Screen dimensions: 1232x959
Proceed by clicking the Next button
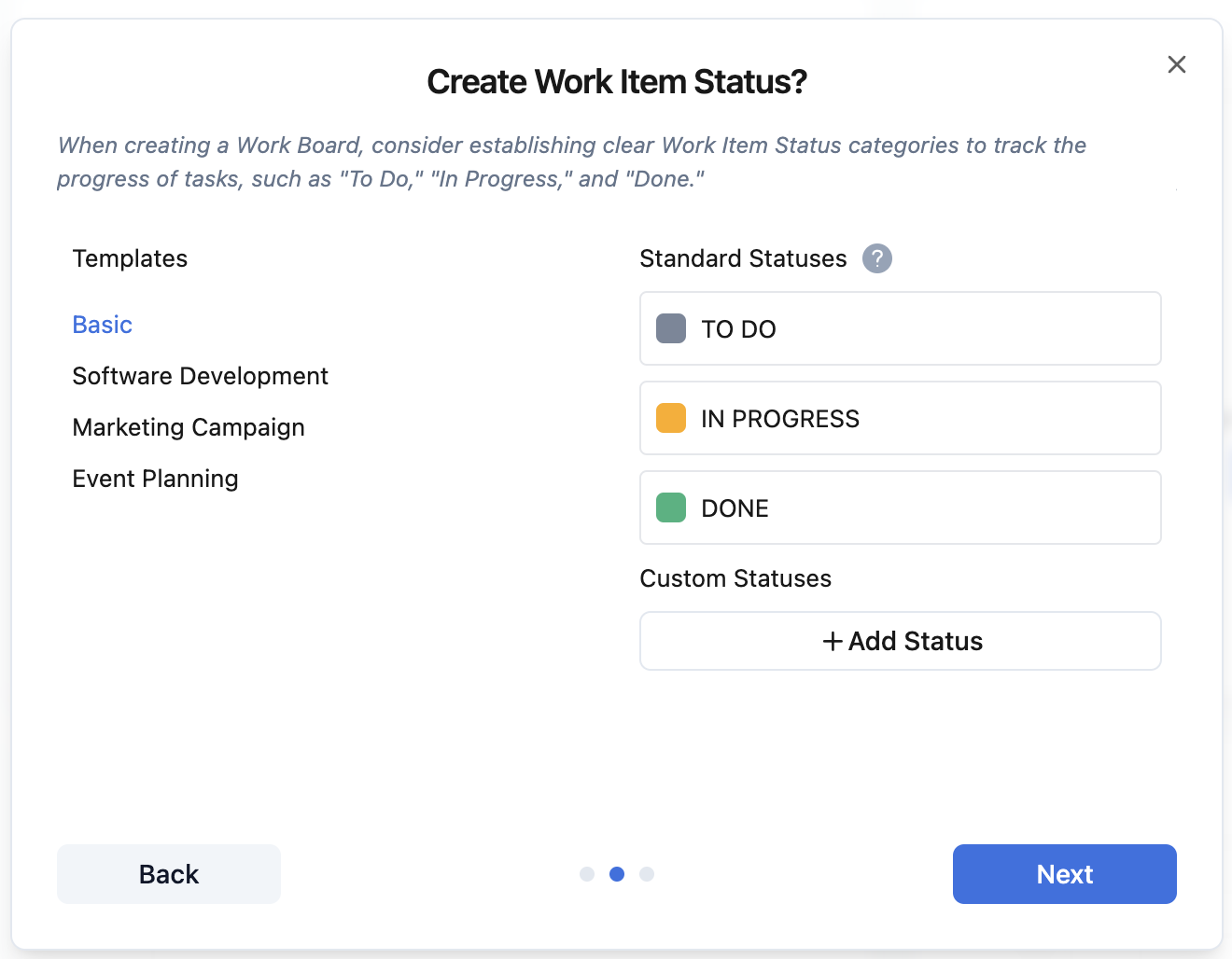point(1064,874)
